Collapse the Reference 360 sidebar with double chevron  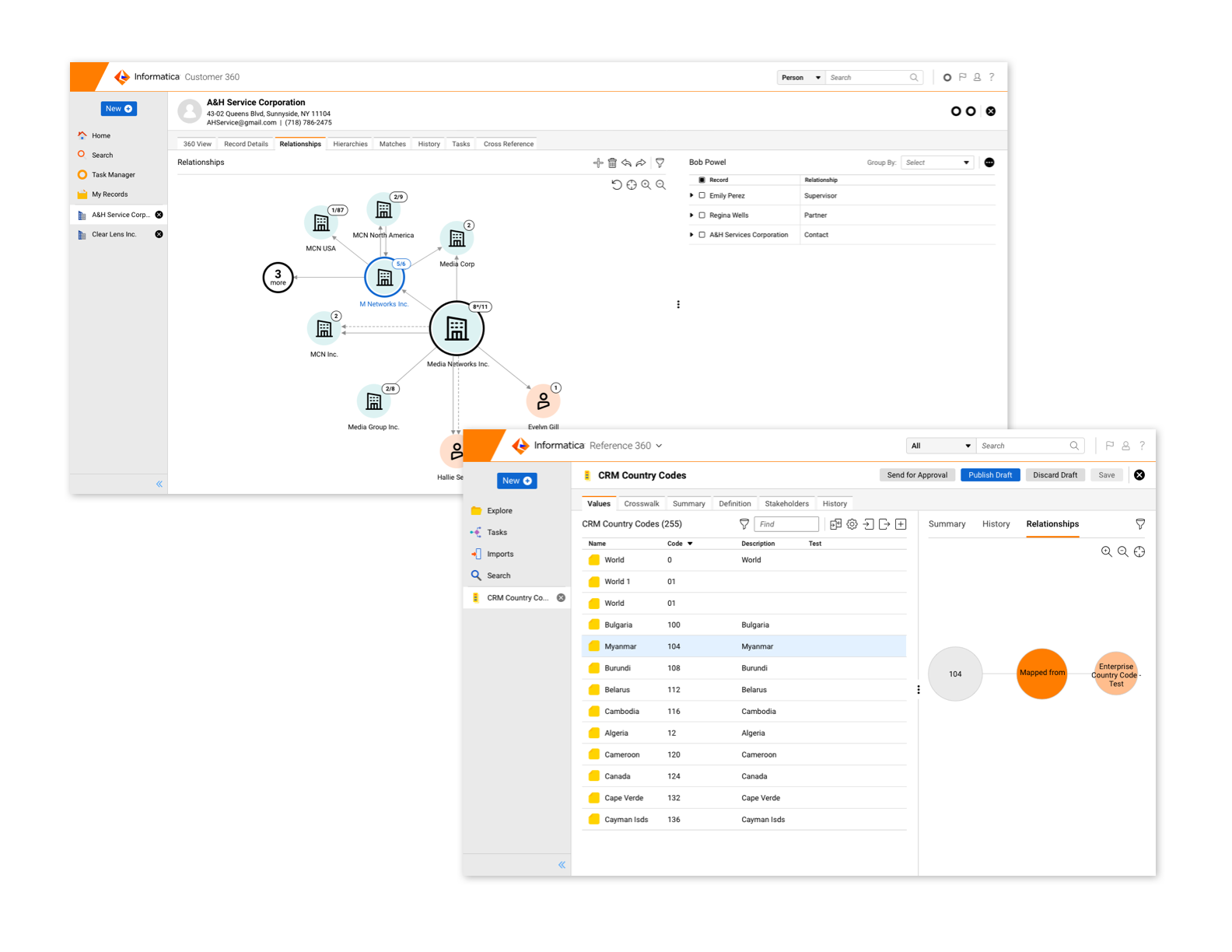562,865
